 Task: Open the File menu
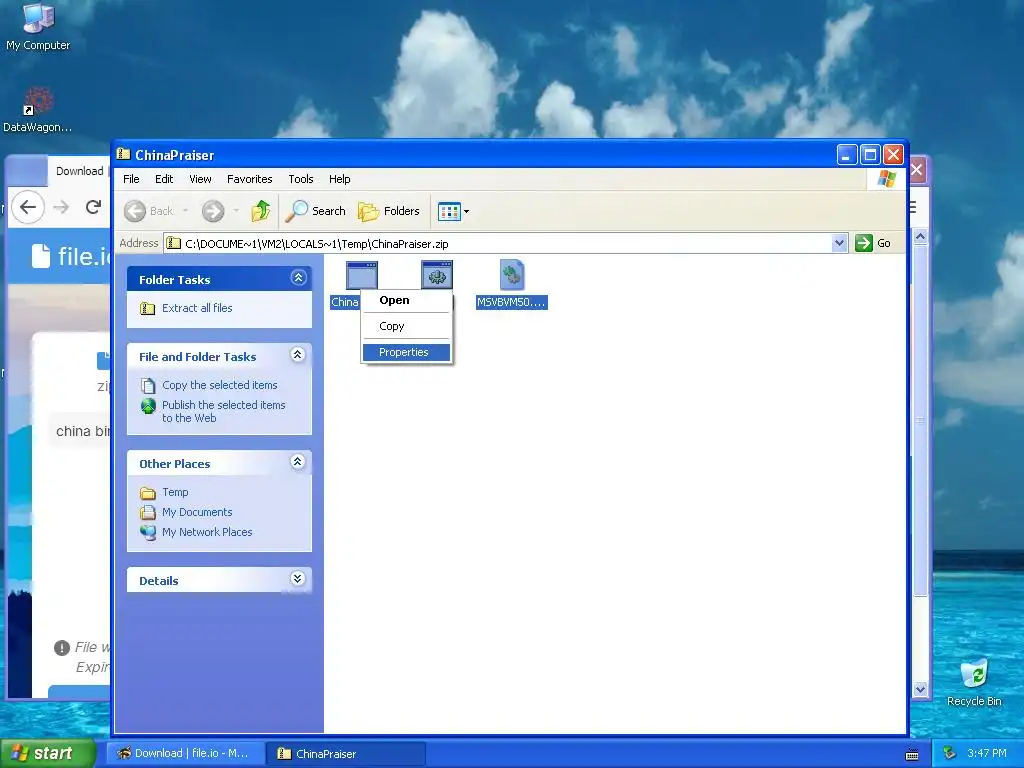131,179
